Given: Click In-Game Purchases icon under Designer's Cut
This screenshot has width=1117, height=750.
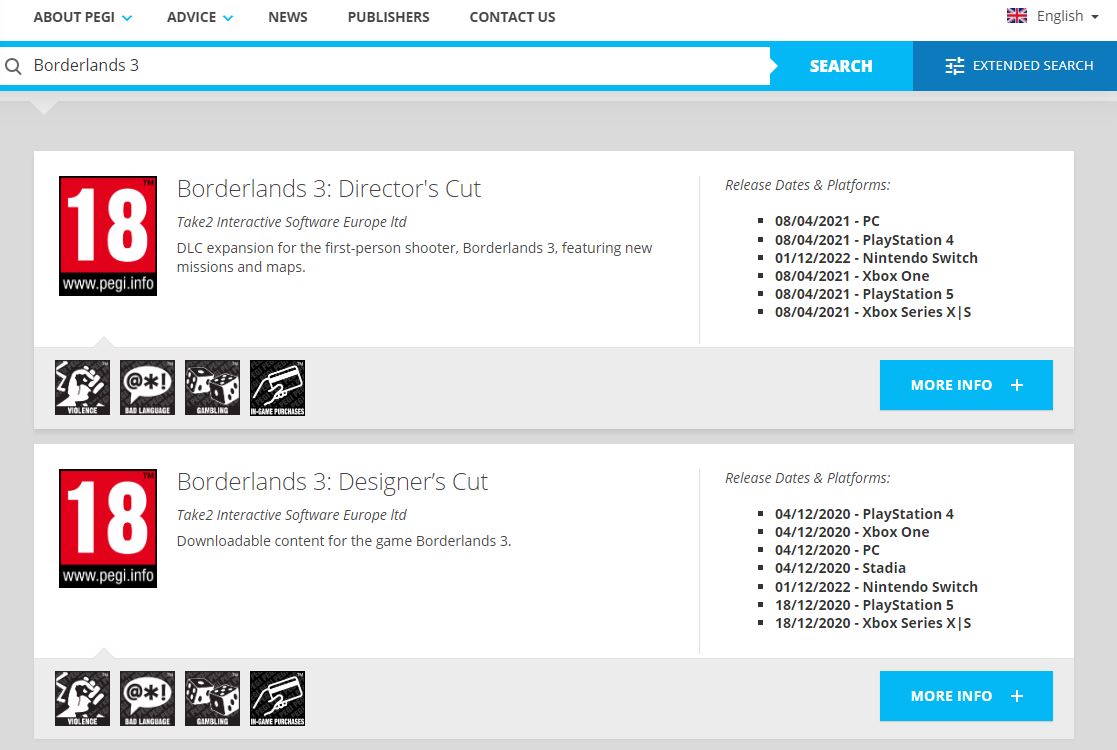Looking at the screenshot, I should click(277, 698).
